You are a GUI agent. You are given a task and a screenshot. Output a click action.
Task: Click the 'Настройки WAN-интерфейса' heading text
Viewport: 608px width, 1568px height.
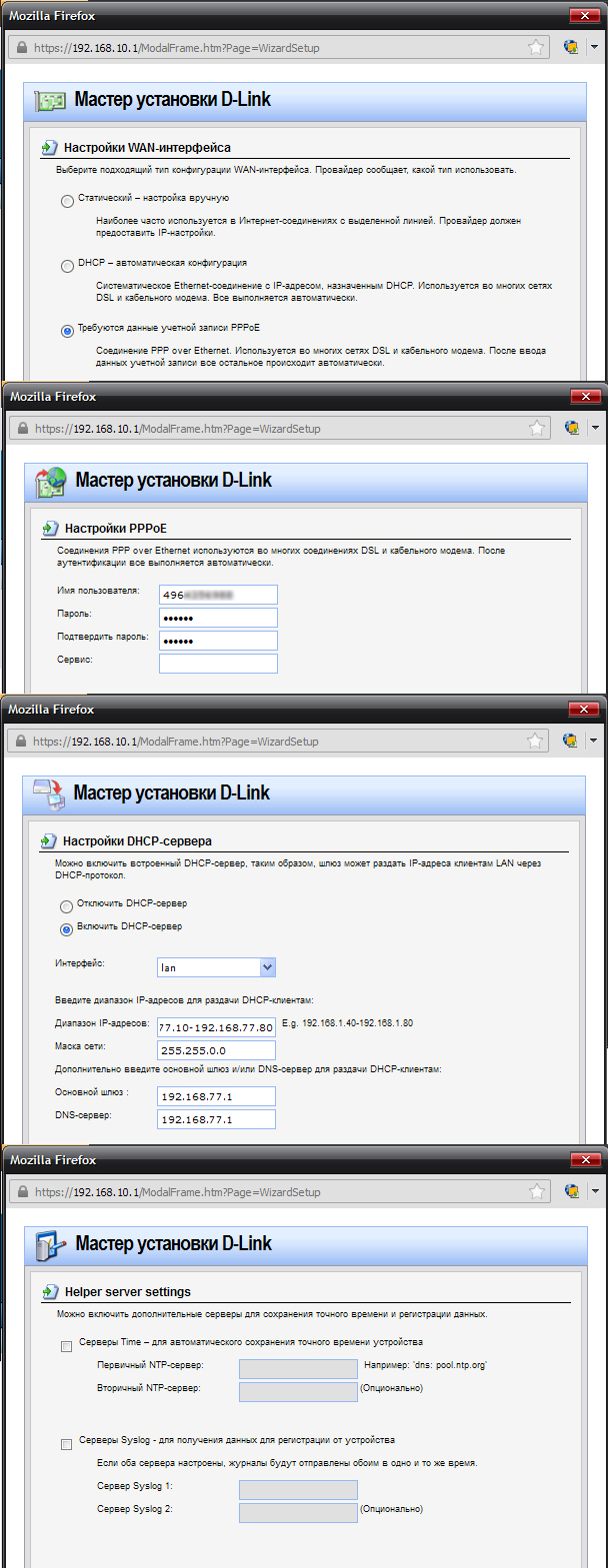pyautogui.click(x=147, y=148)
